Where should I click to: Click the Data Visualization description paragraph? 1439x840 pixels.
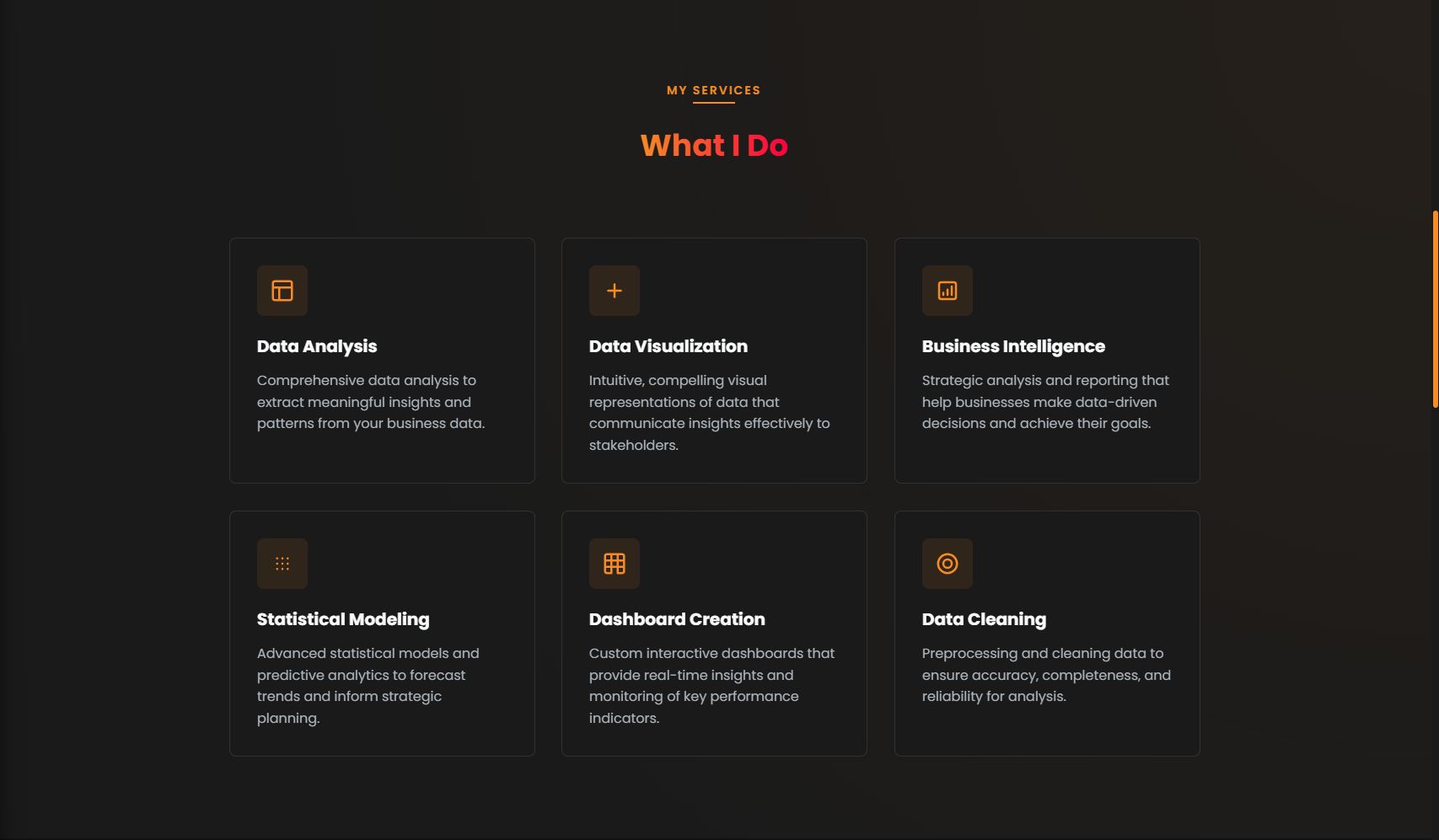coord(710,413)
